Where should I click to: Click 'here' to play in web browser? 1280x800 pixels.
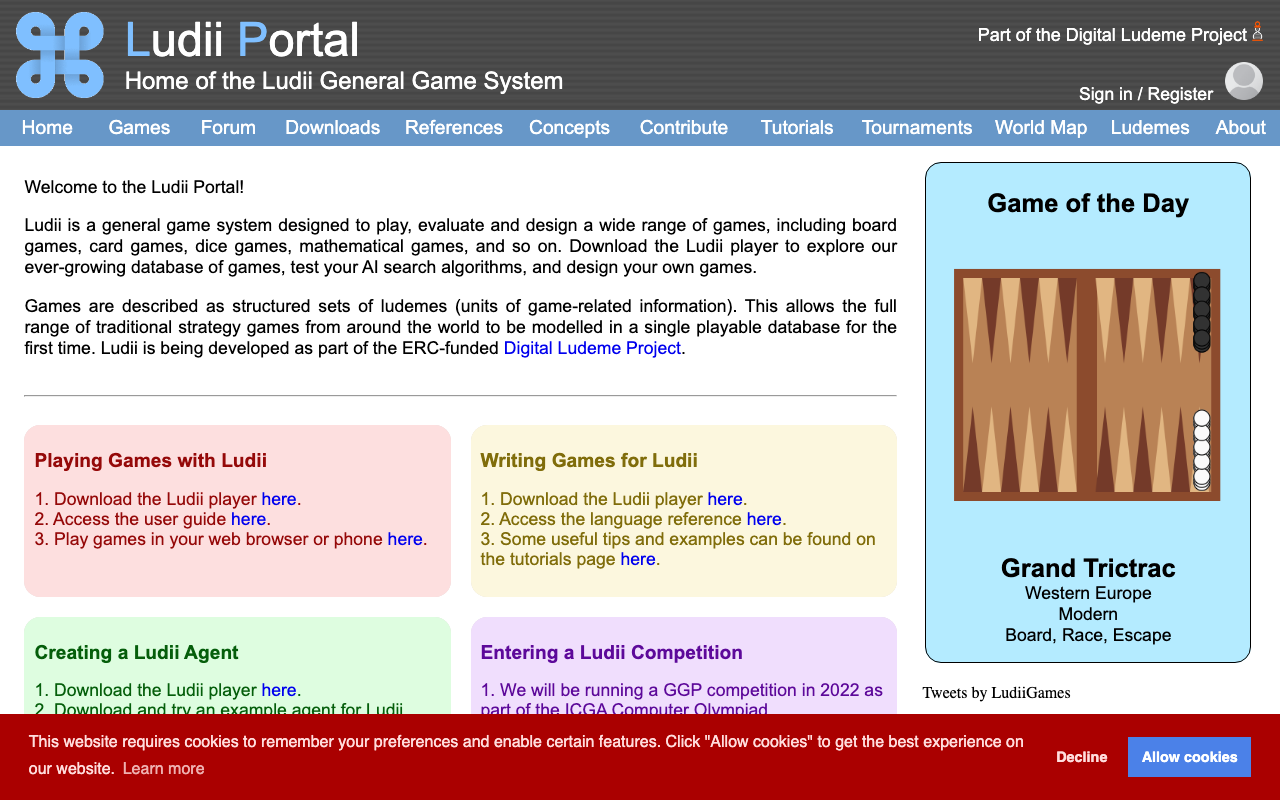pos(405,539)
